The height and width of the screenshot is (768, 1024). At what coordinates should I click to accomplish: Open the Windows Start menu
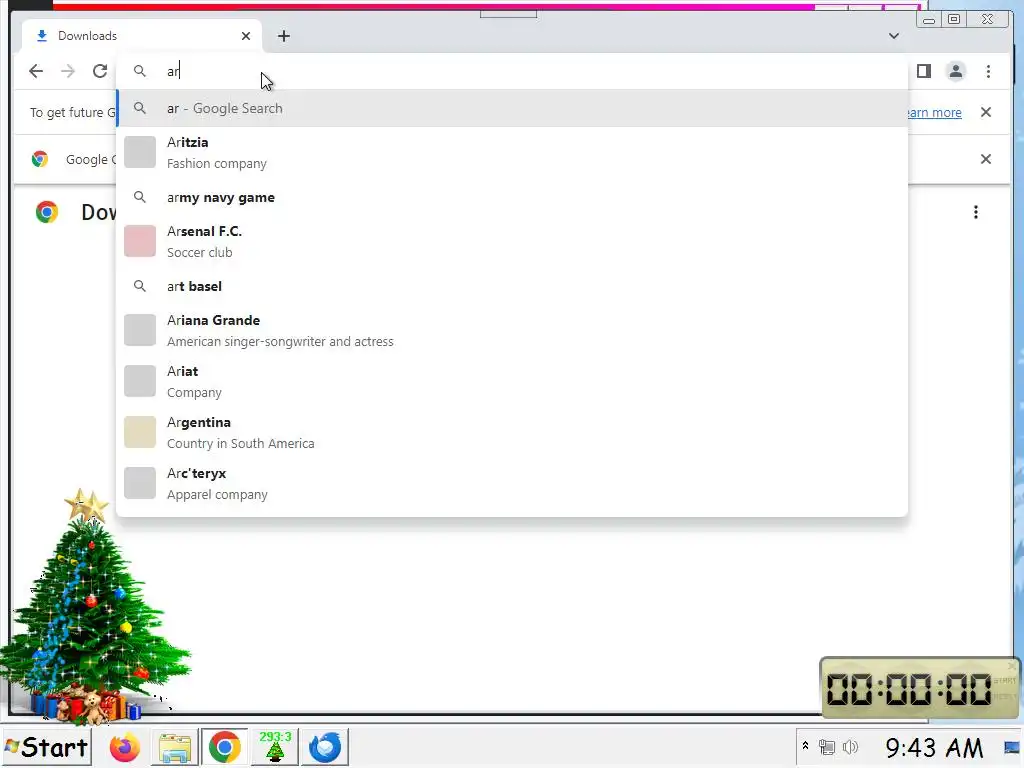click(x=46, y=747)
